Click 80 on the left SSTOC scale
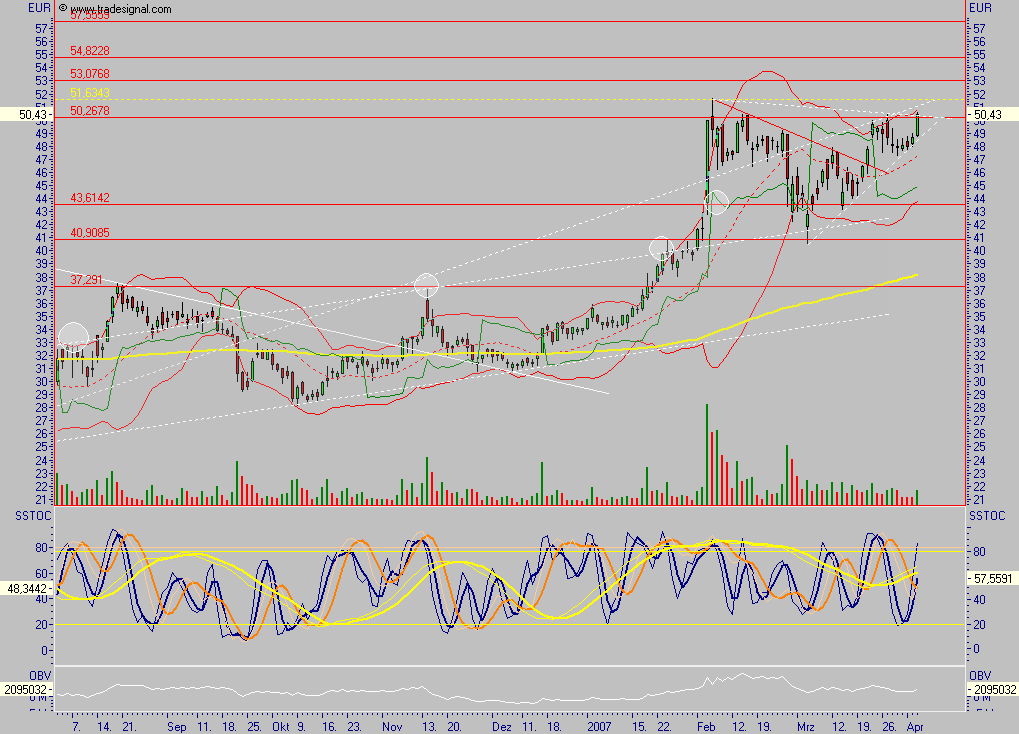Screen dimensions: 1019x734 point(42,547)
